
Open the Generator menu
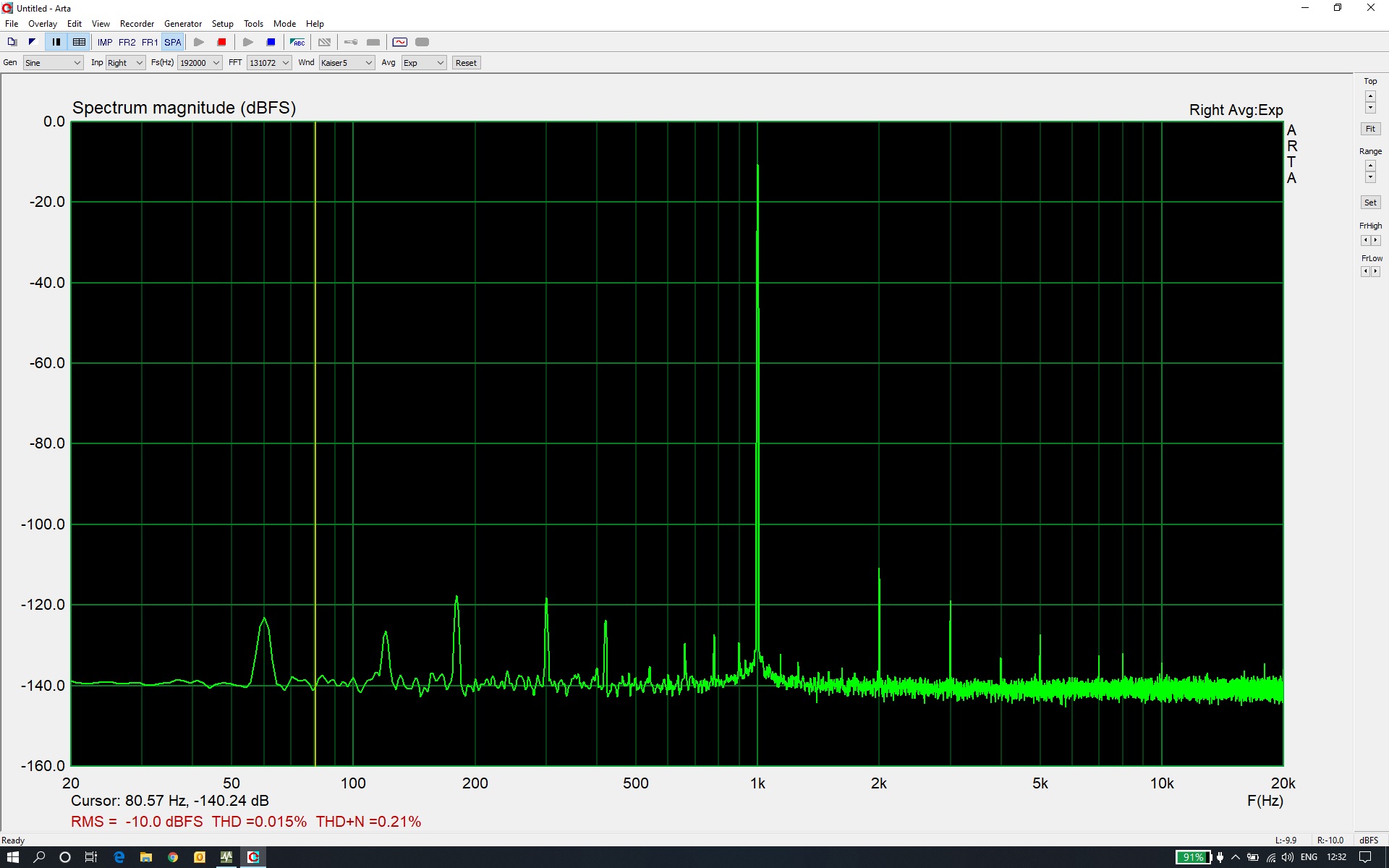pos(183,24)
